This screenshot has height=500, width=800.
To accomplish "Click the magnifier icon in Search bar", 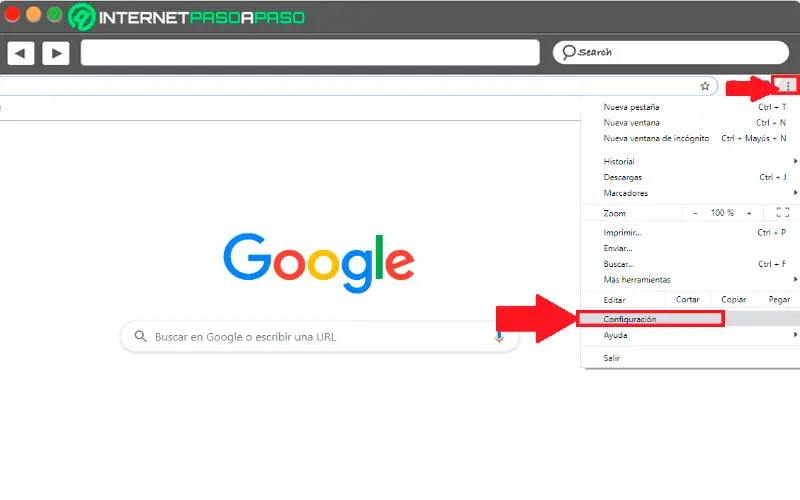I will point(568,52).
